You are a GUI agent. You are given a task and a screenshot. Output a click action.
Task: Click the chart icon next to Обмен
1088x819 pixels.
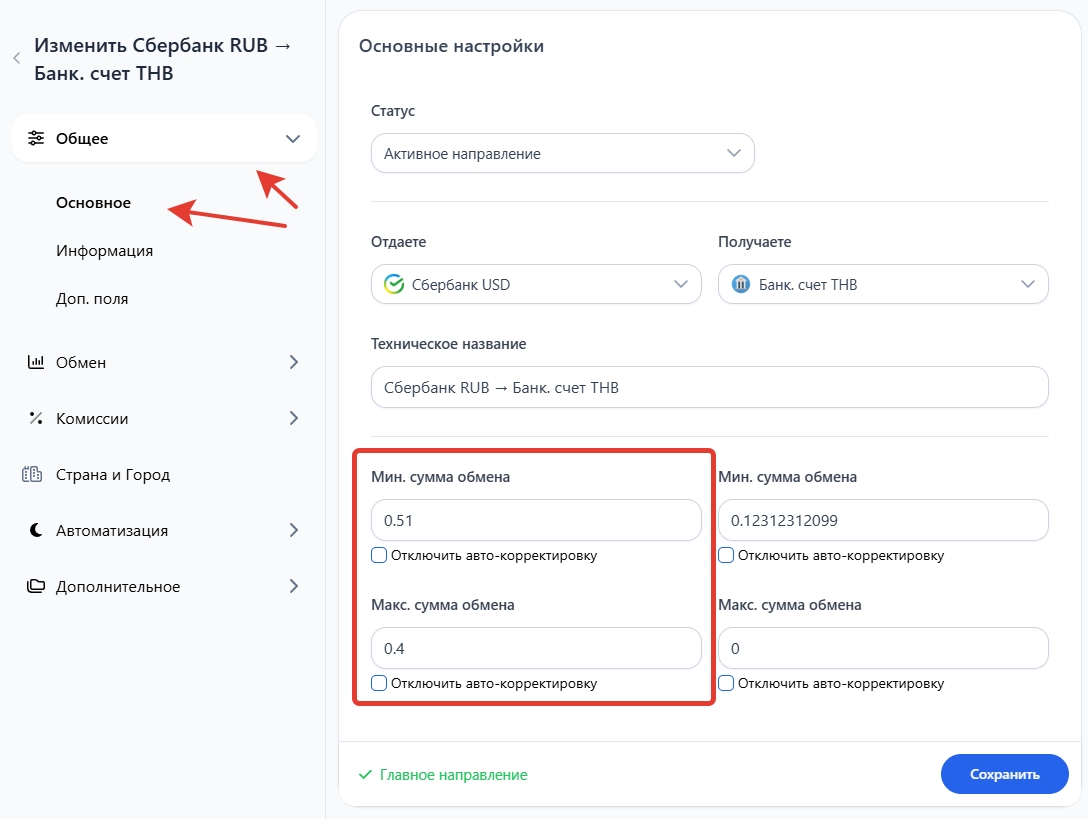(x=36, y=363)
